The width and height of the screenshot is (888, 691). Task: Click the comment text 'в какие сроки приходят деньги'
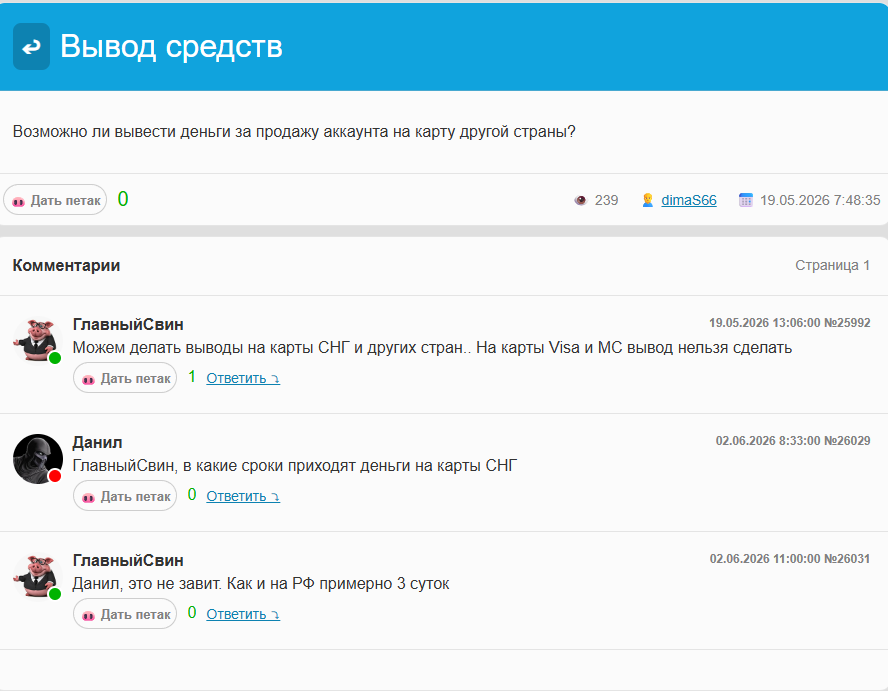coord(294,466)
